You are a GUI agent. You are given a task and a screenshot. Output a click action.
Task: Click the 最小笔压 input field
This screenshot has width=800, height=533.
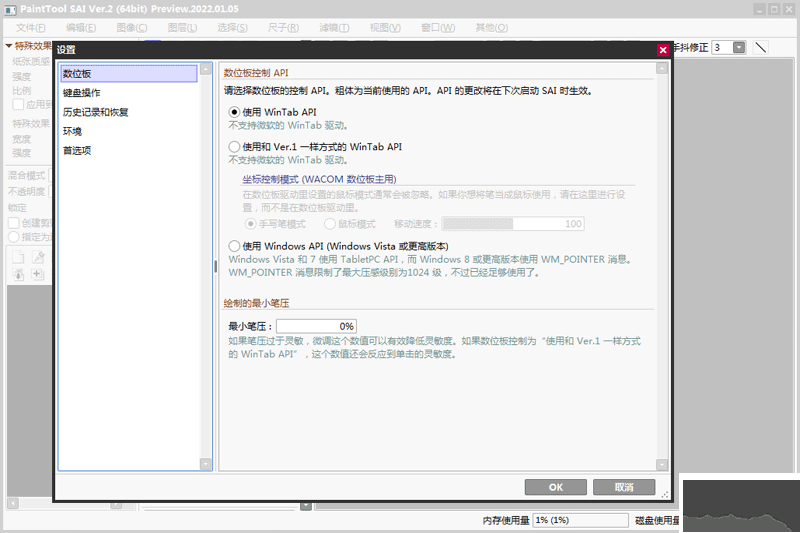click(x=316, y=326)
